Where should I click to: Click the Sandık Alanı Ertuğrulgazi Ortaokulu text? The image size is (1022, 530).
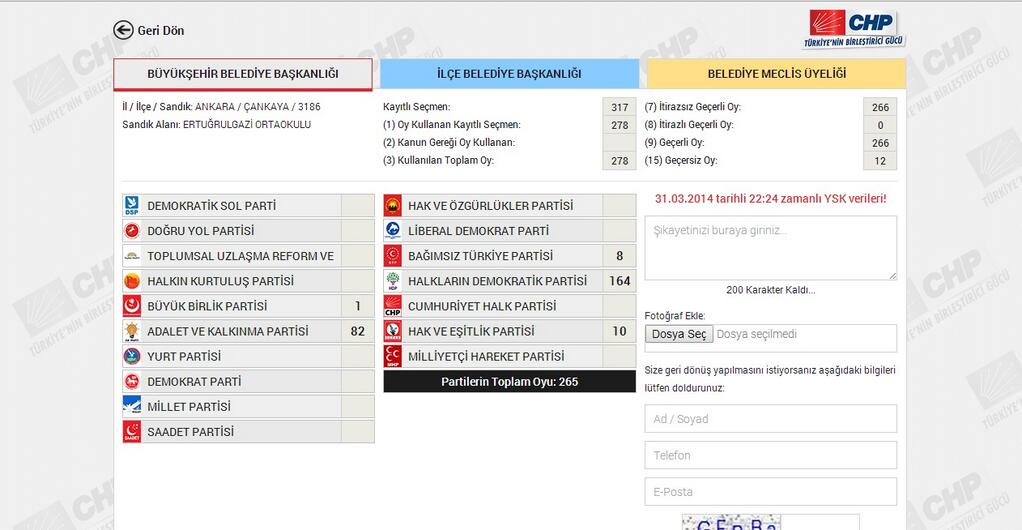click(216, 125)
